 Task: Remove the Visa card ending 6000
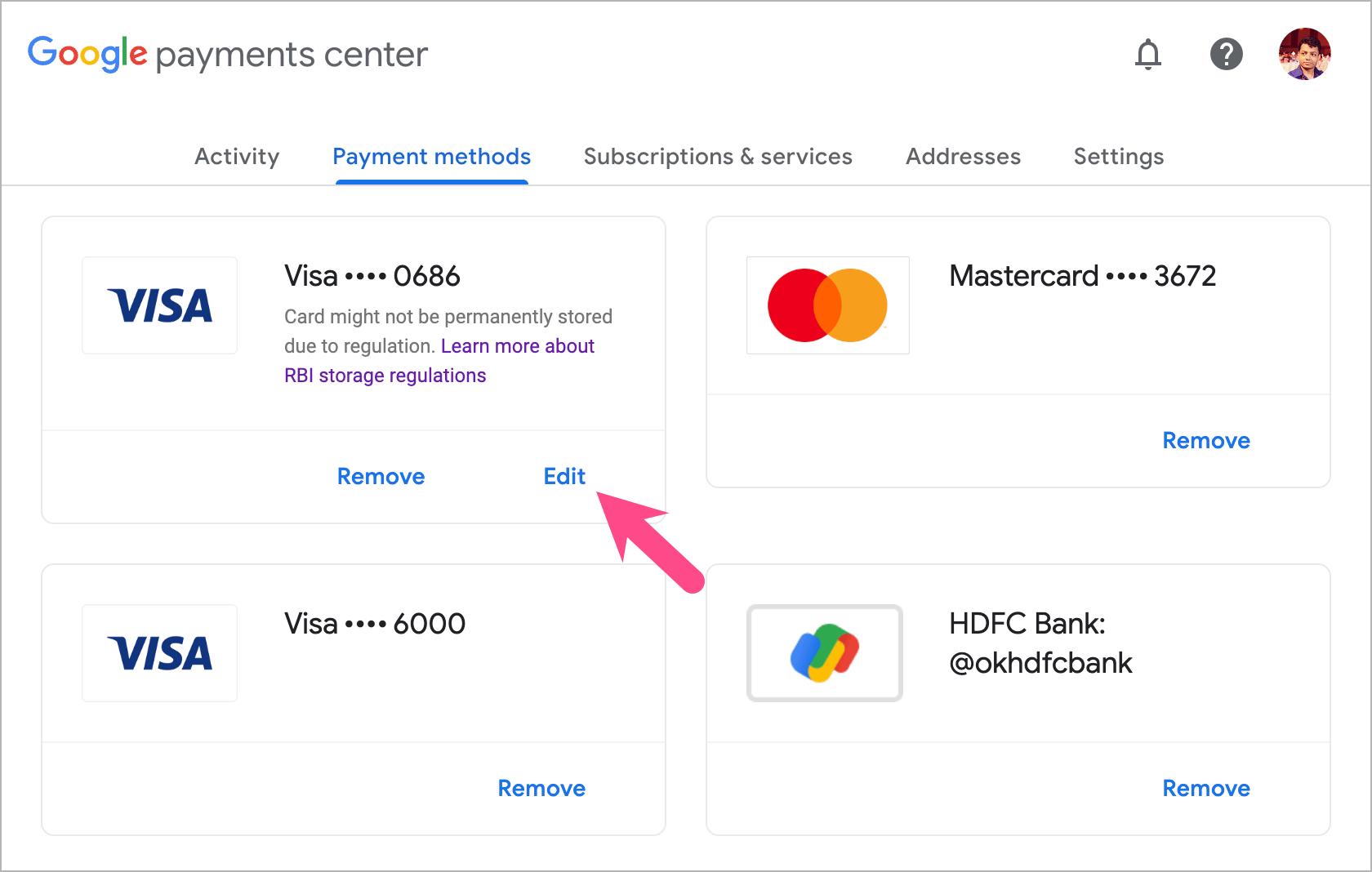coord(541,788)
